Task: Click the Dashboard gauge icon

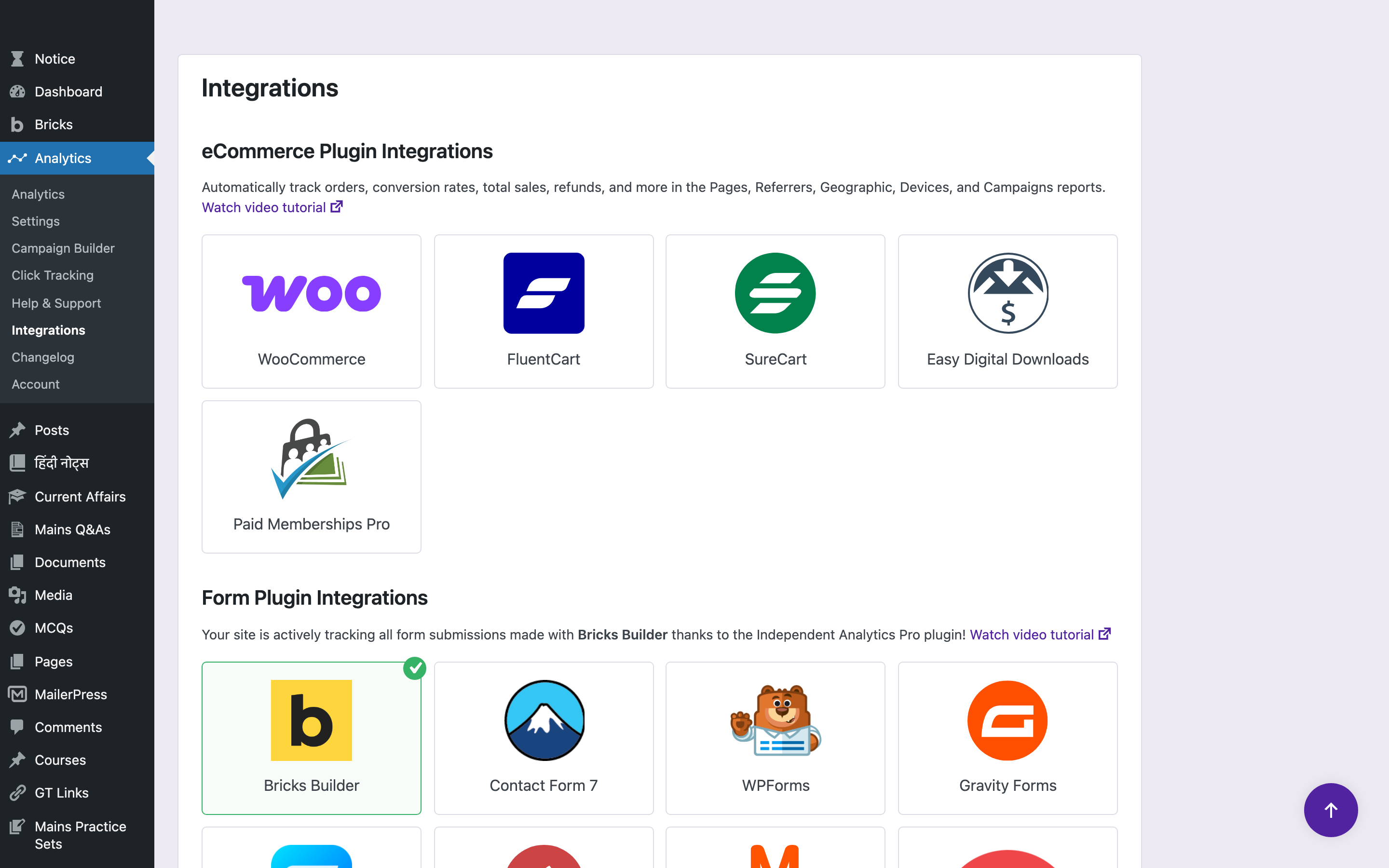Action: coord(17,91)
